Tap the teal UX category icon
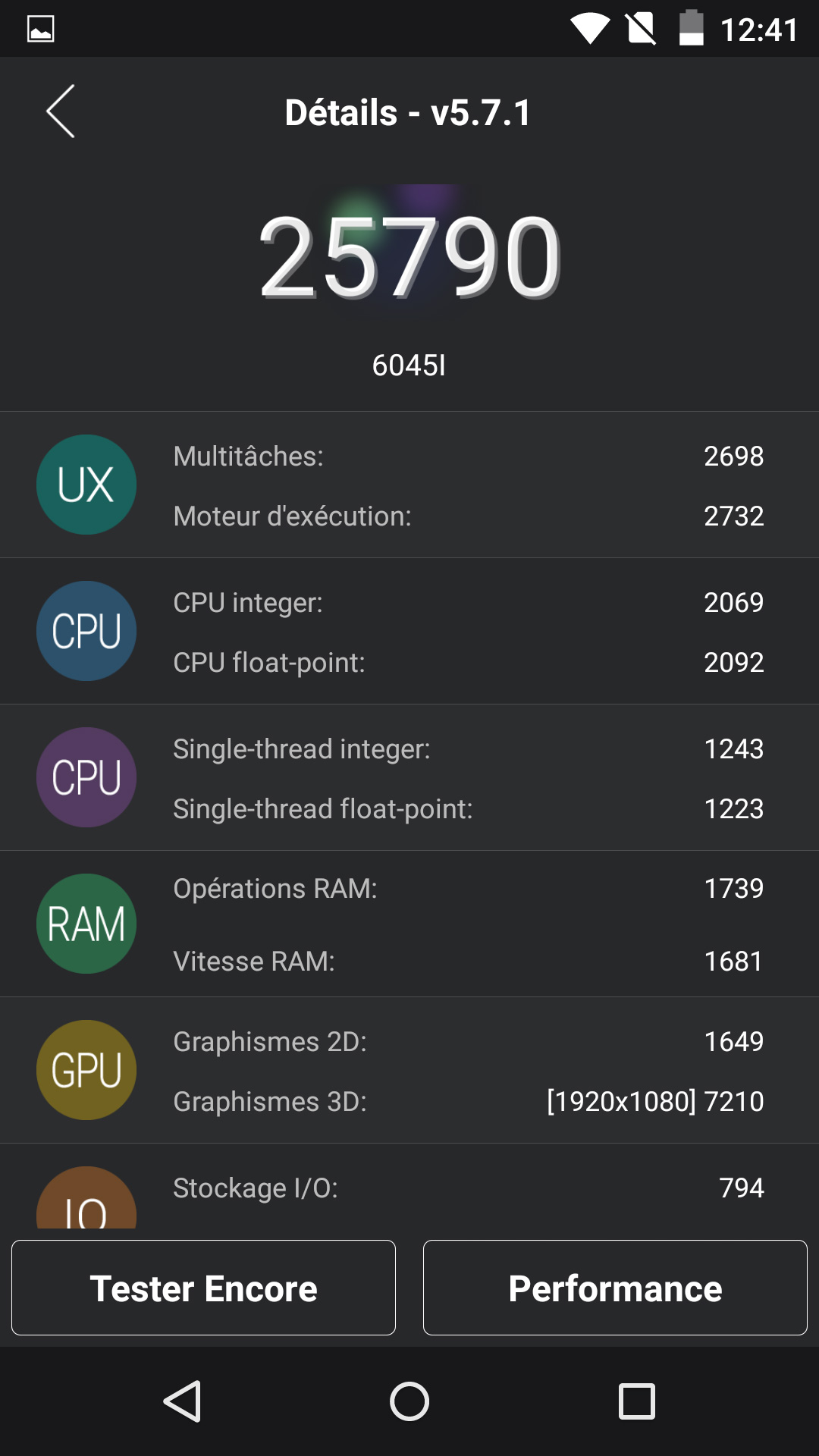819x1456 pixels. pyautogui.click(x=86, y=485)
